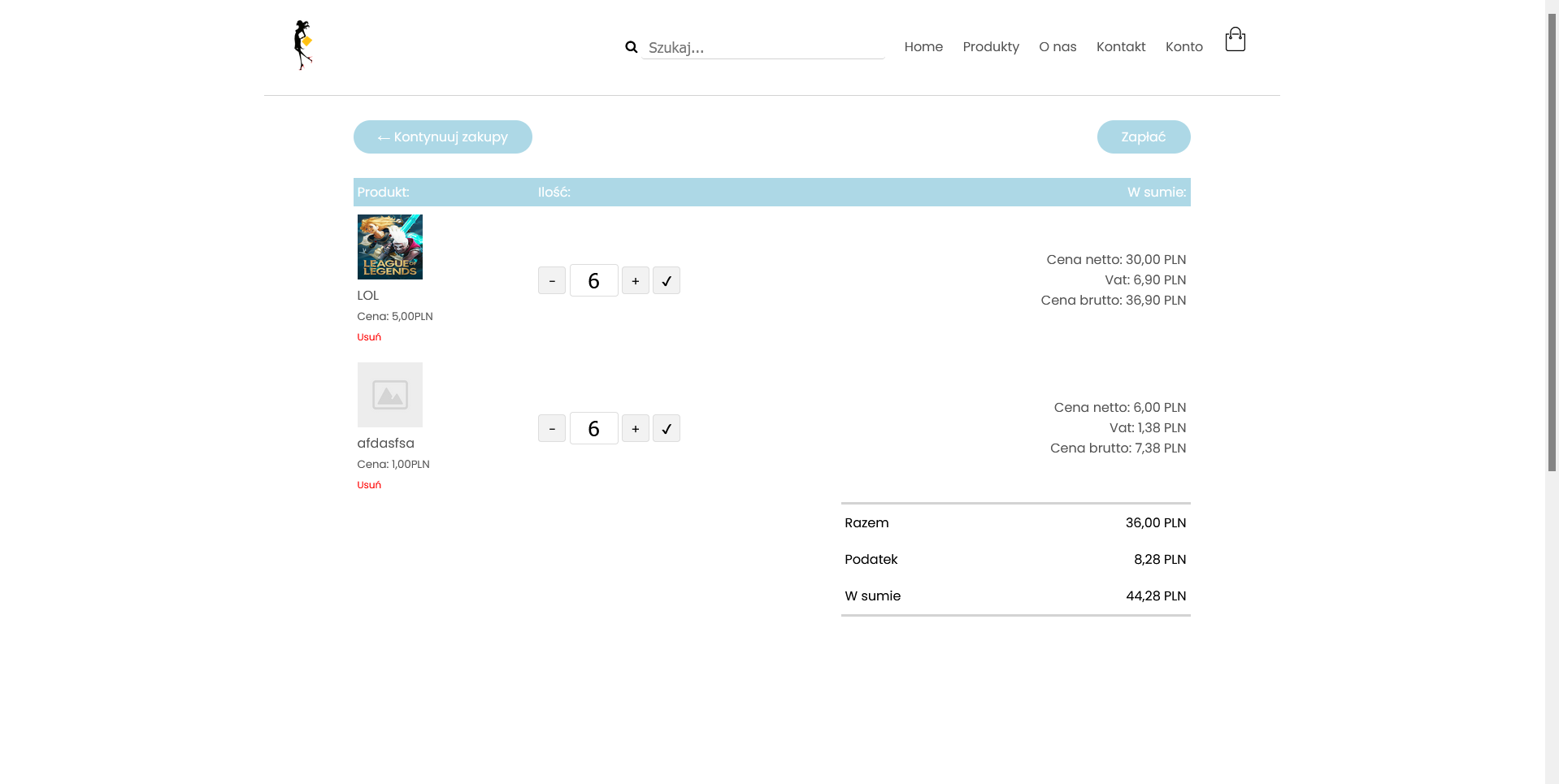Click the search magnifier icon

632,47
